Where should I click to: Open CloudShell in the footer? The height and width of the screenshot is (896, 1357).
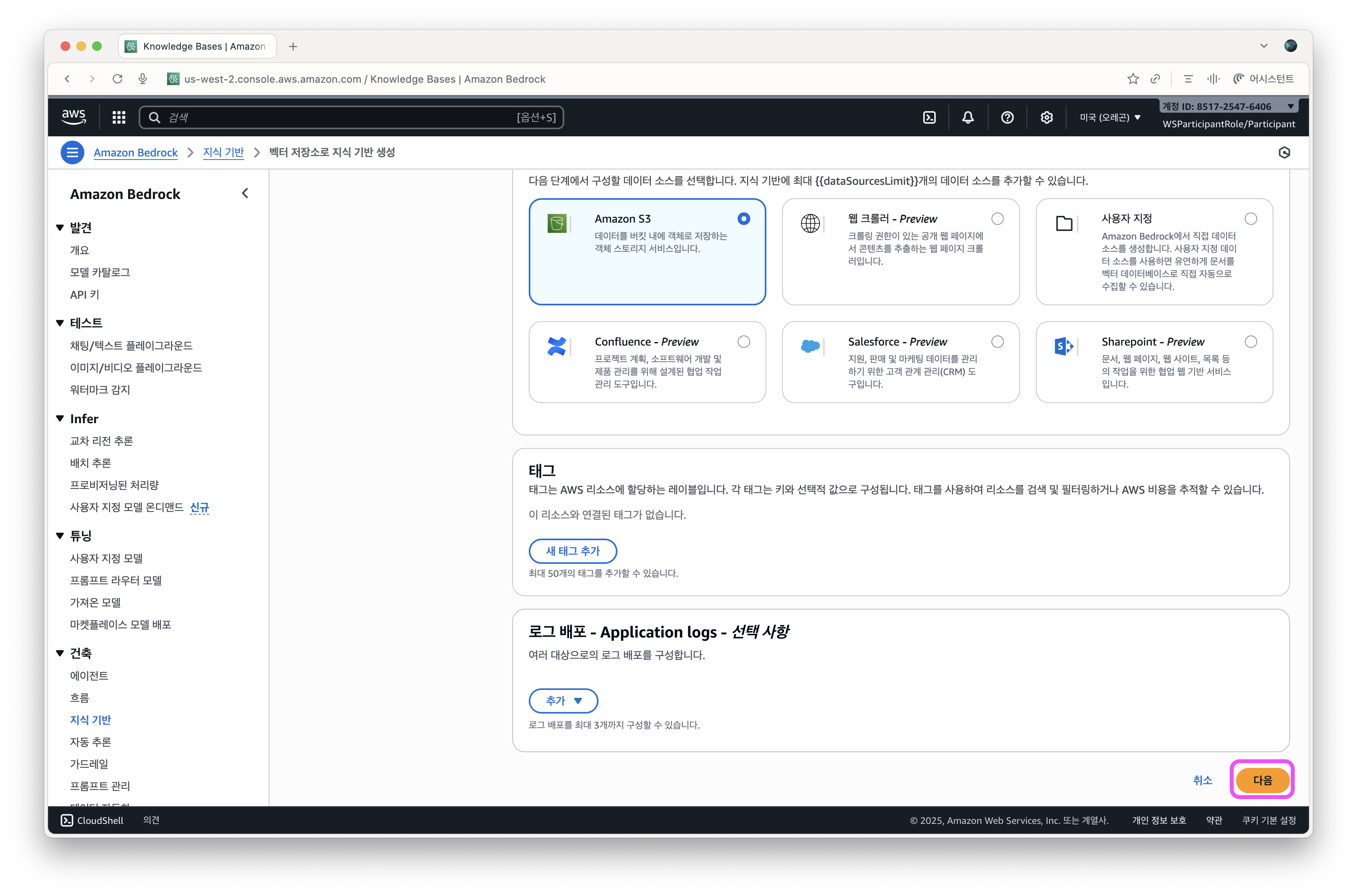point(92,820)
